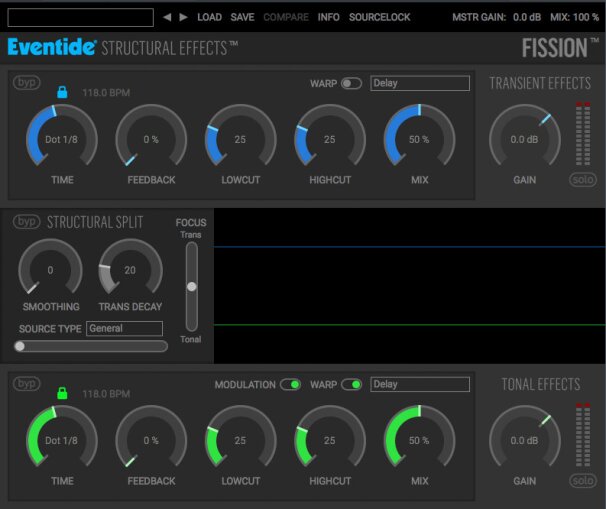Open the Transient effect type dropdown
Screen dimensions: 606x509
[419, 84]
